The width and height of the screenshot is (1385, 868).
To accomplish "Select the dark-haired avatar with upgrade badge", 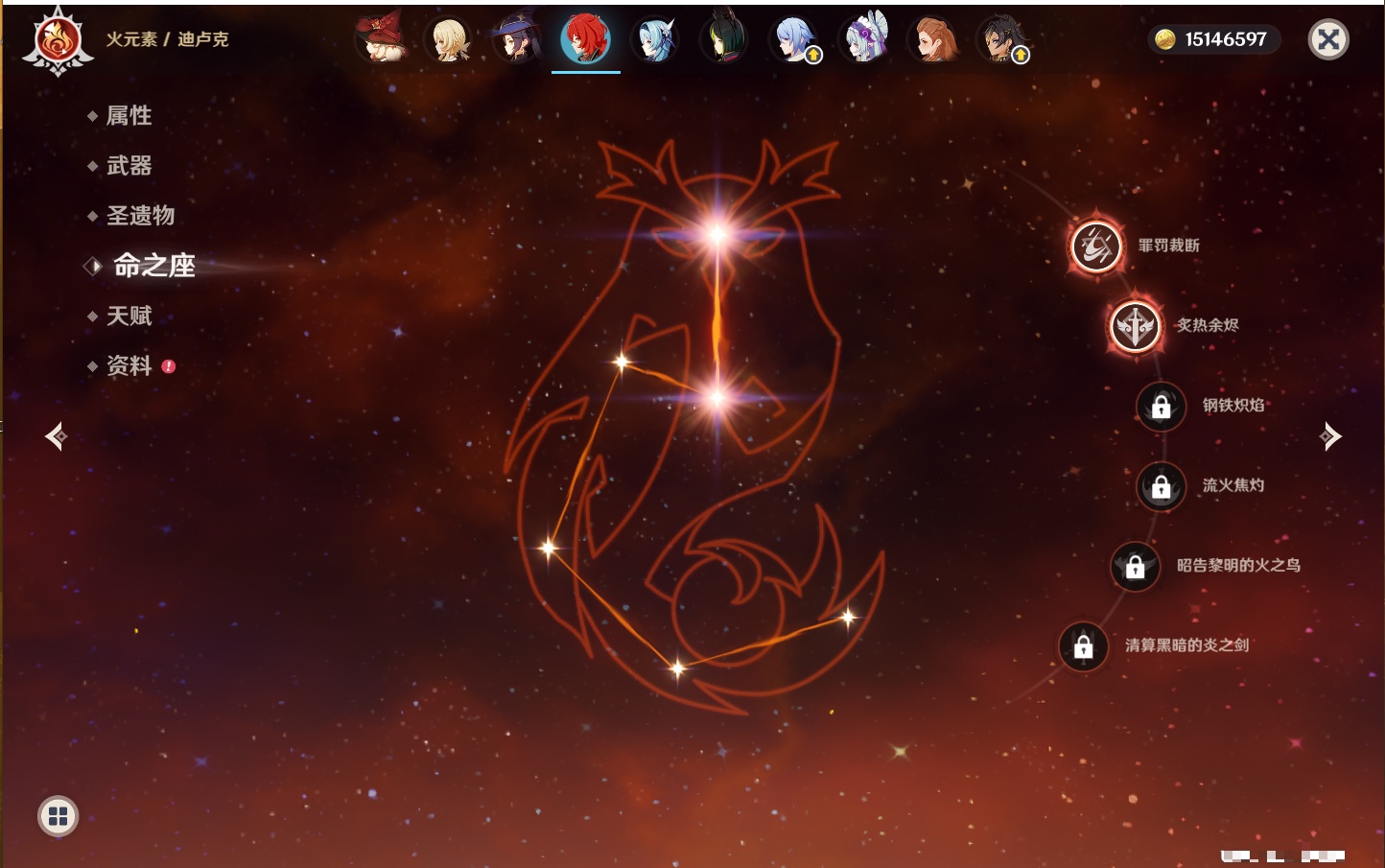I will [x=1002, y=39].
